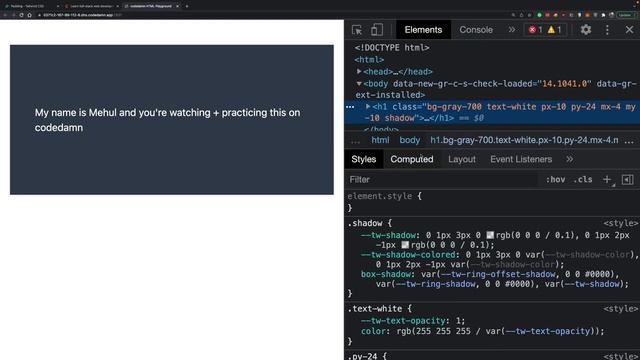Open the Console panel tab

(x=476, y=30)
